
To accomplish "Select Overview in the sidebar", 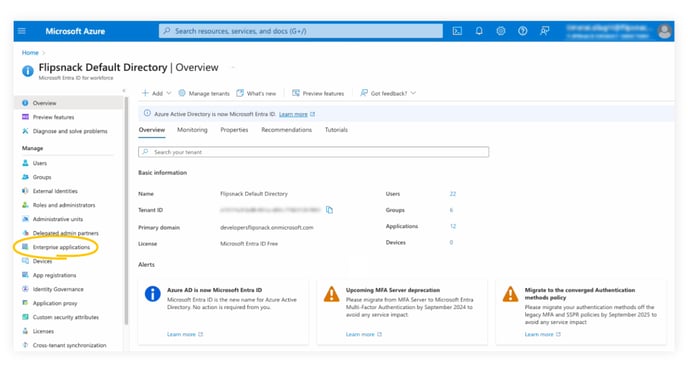I will point(68,103).
